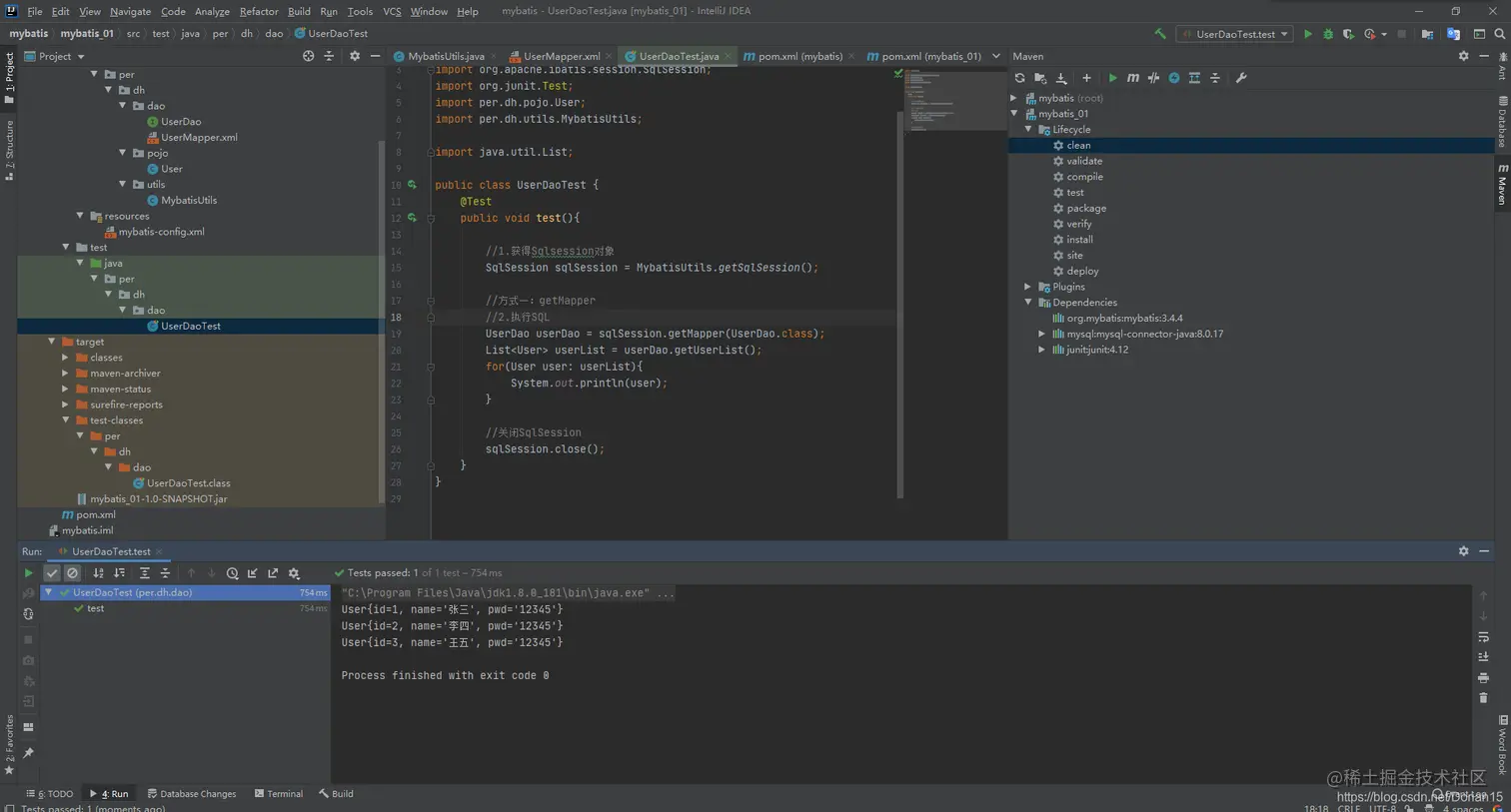Expand the surefire-reports folder
Image resolution: width=1511 pixels, height=812 pixels.
[x=66, y=405]
